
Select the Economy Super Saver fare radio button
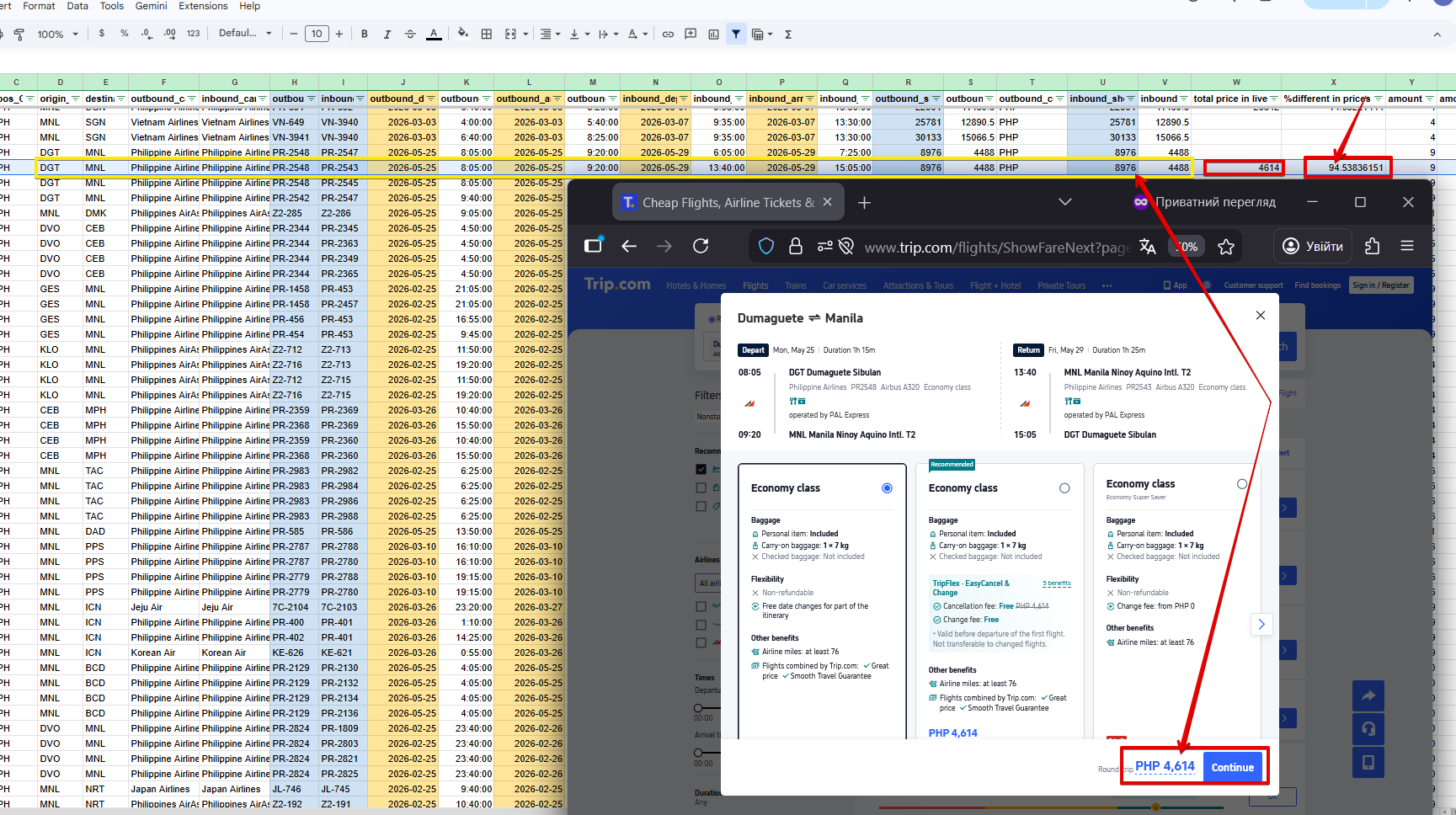pos(1241,484)
